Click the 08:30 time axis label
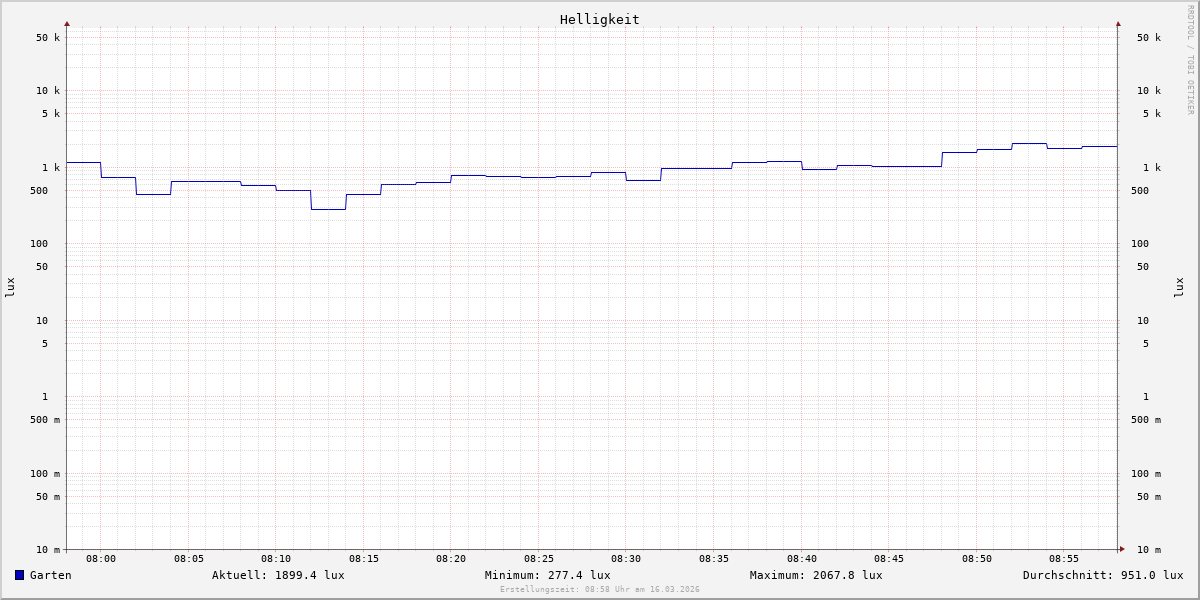This screenshot has height=600, width=1200. pos(626,559)
